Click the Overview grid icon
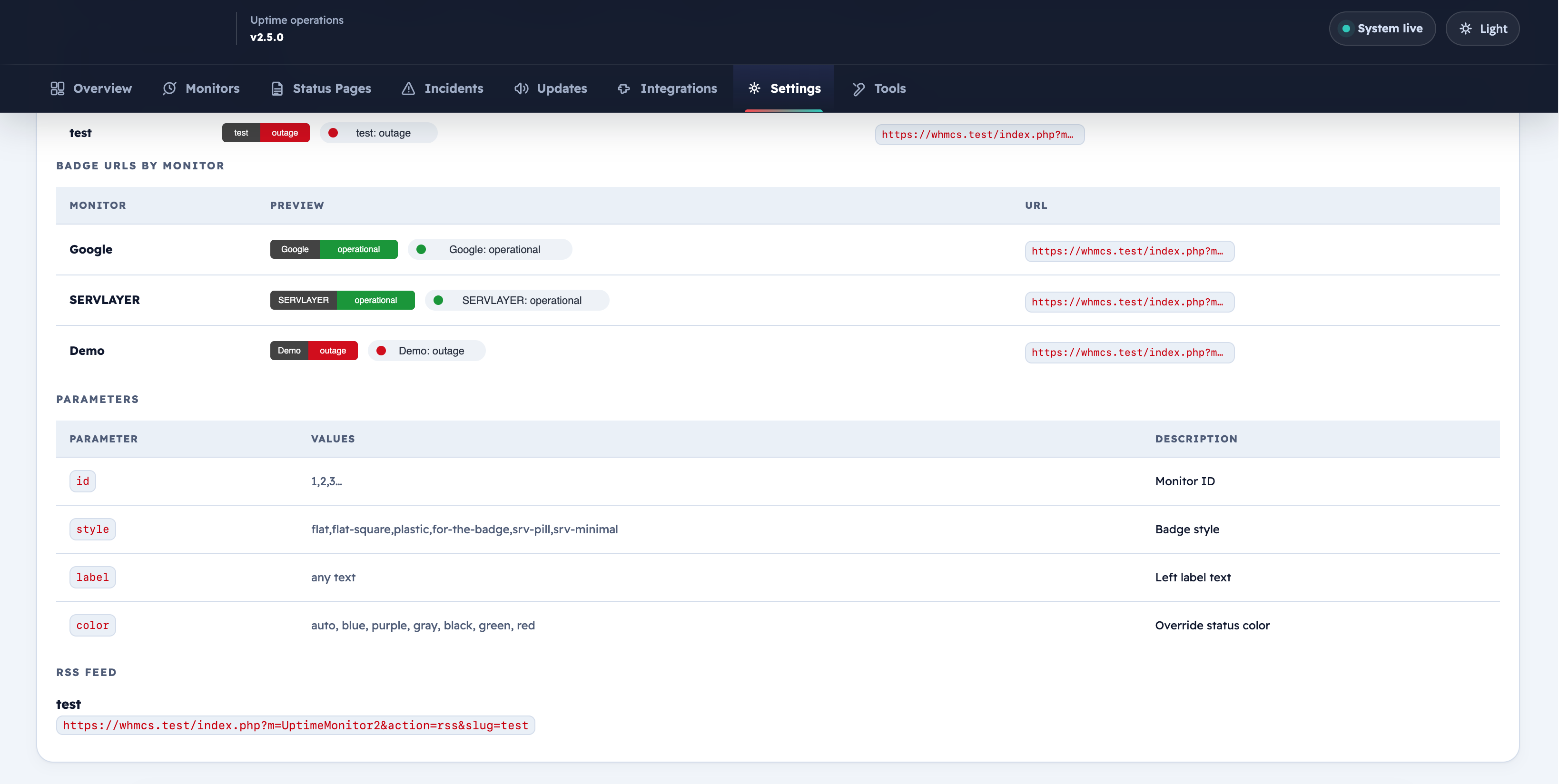Screen dimensions: 1559x784 pos(58,88)
